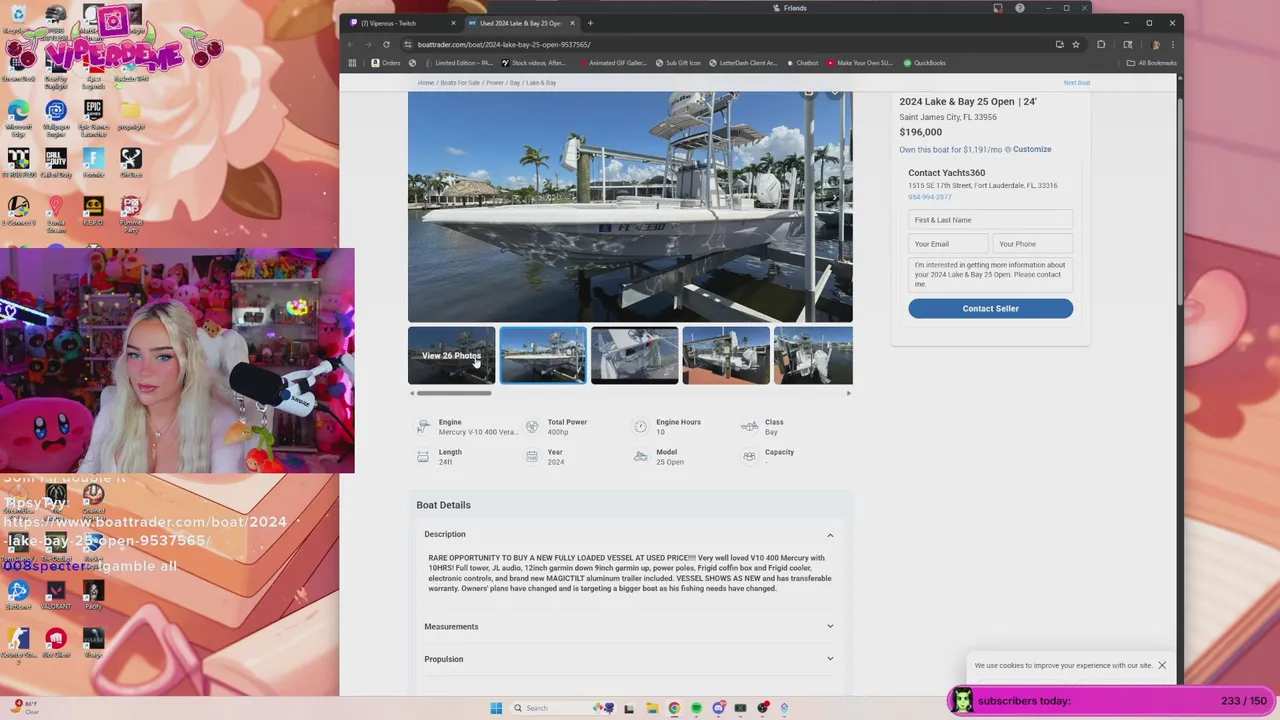Open the Riot Client desktop shortcut
Screen dimensions: 1280x720
tap(56, 642)
